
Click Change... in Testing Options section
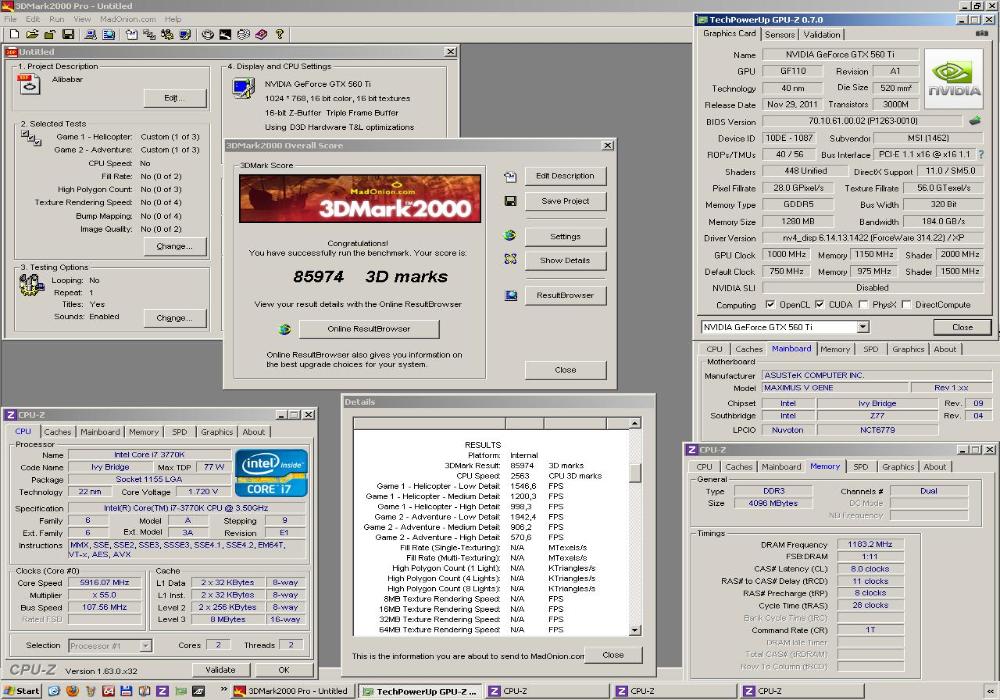(x=175, y=317)
